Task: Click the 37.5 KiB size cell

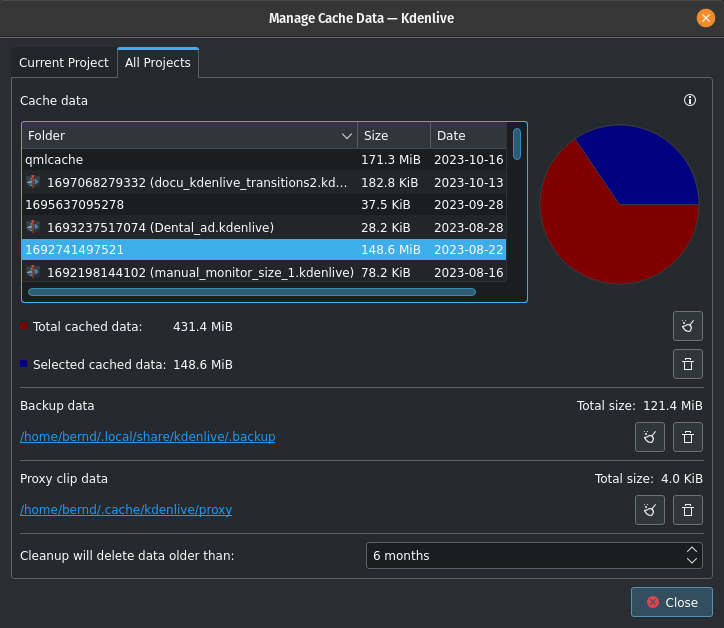Action: 386,205
